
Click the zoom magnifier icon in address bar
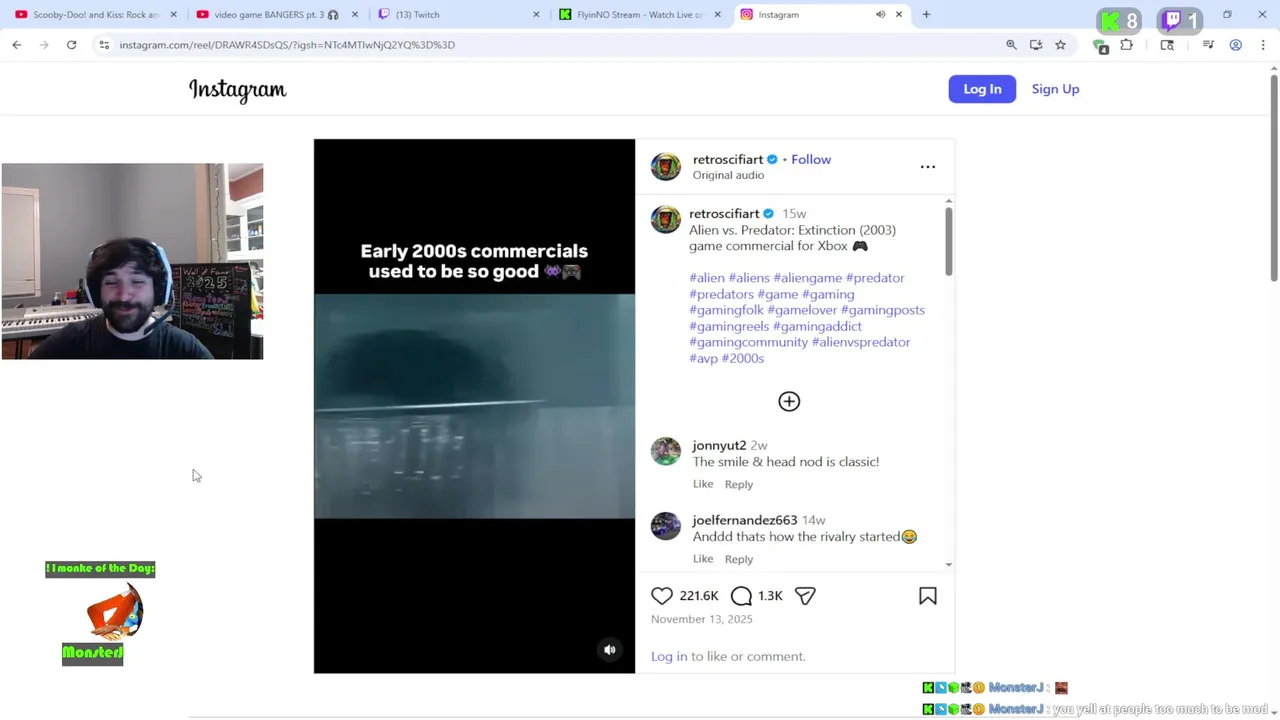(x=1011, y=45)
